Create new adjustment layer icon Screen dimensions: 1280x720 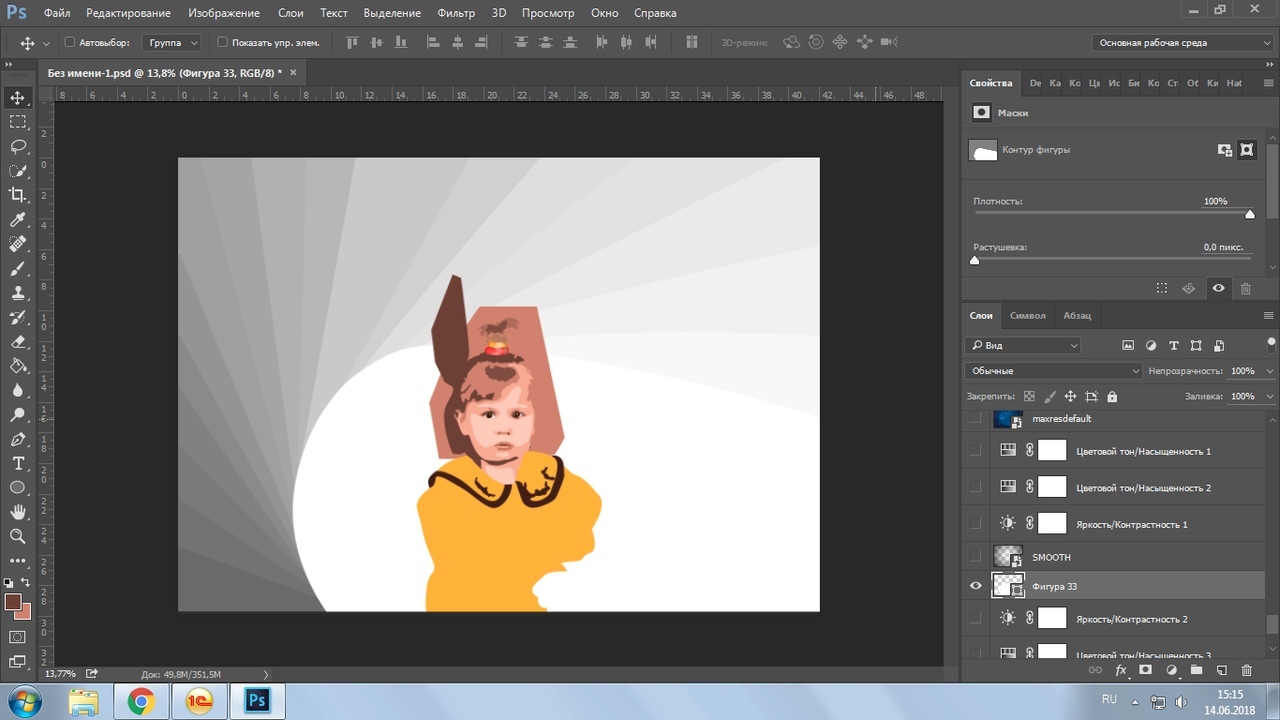tap(1171, 670)
